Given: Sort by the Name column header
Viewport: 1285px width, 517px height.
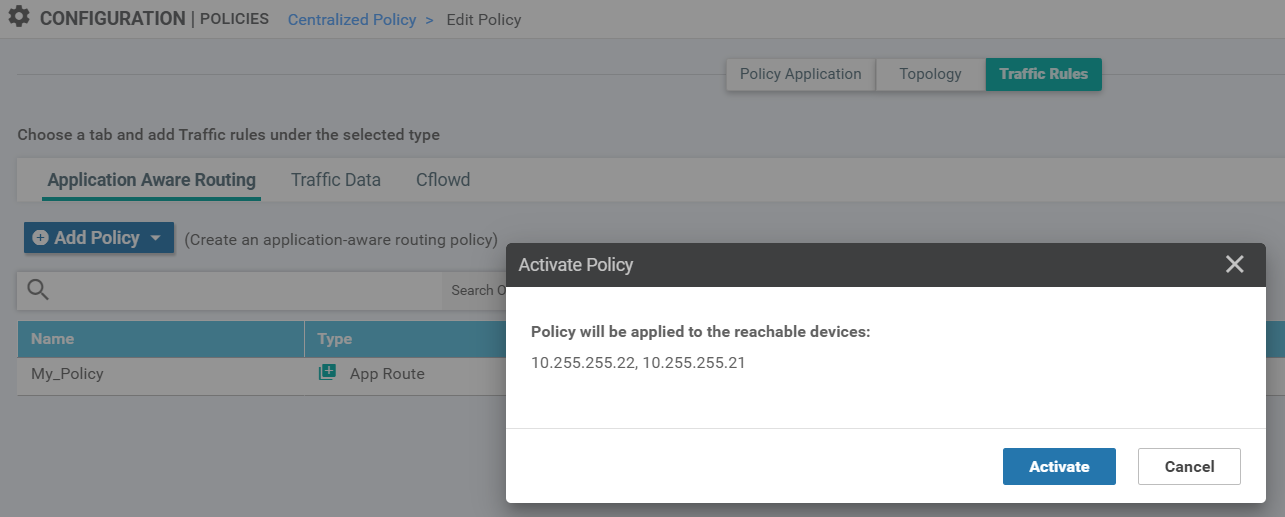Looking at the screenshot, I should pos(53,339).
